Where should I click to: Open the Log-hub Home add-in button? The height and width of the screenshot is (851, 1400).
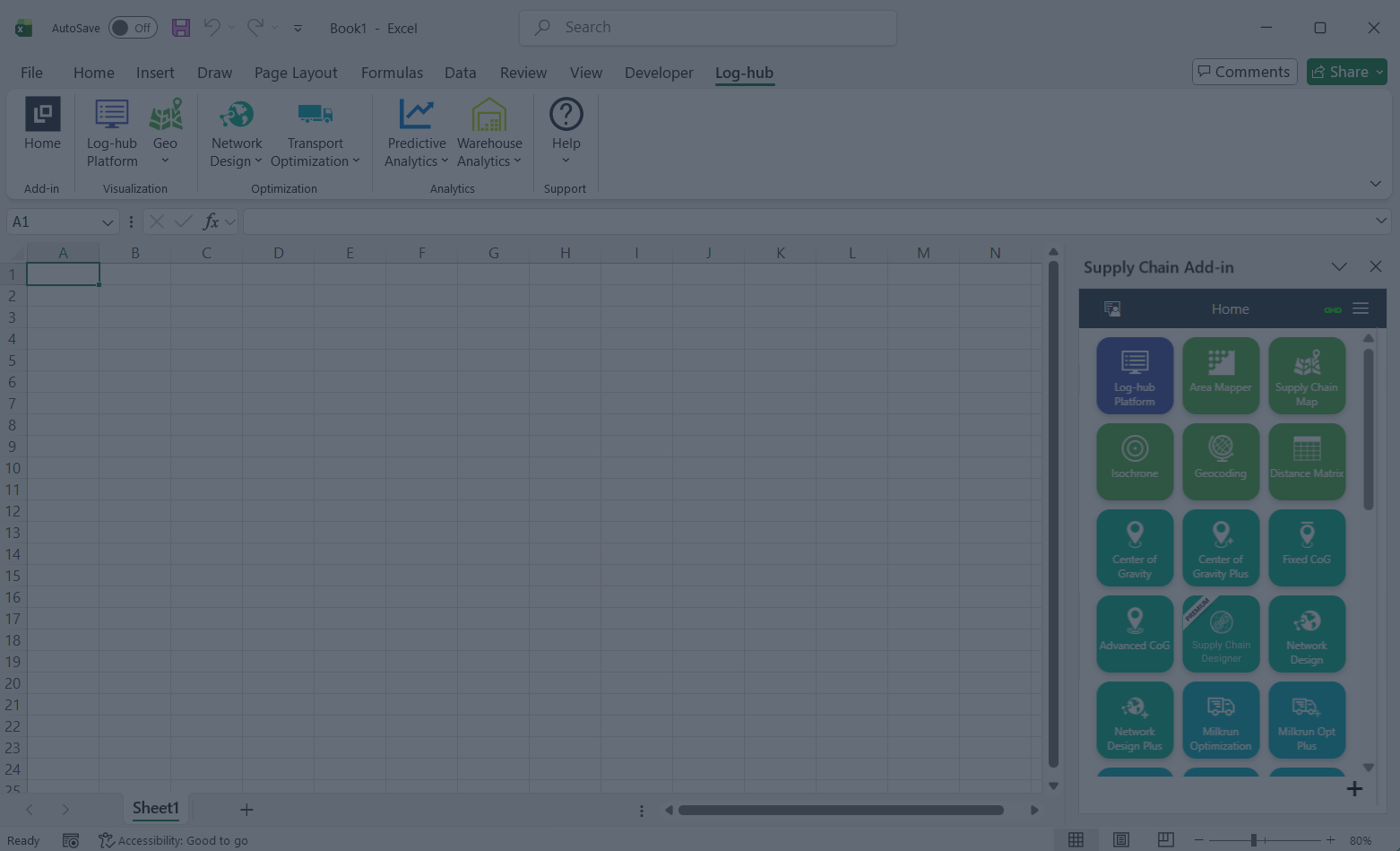pyautogui.click(x=42, y=125)
